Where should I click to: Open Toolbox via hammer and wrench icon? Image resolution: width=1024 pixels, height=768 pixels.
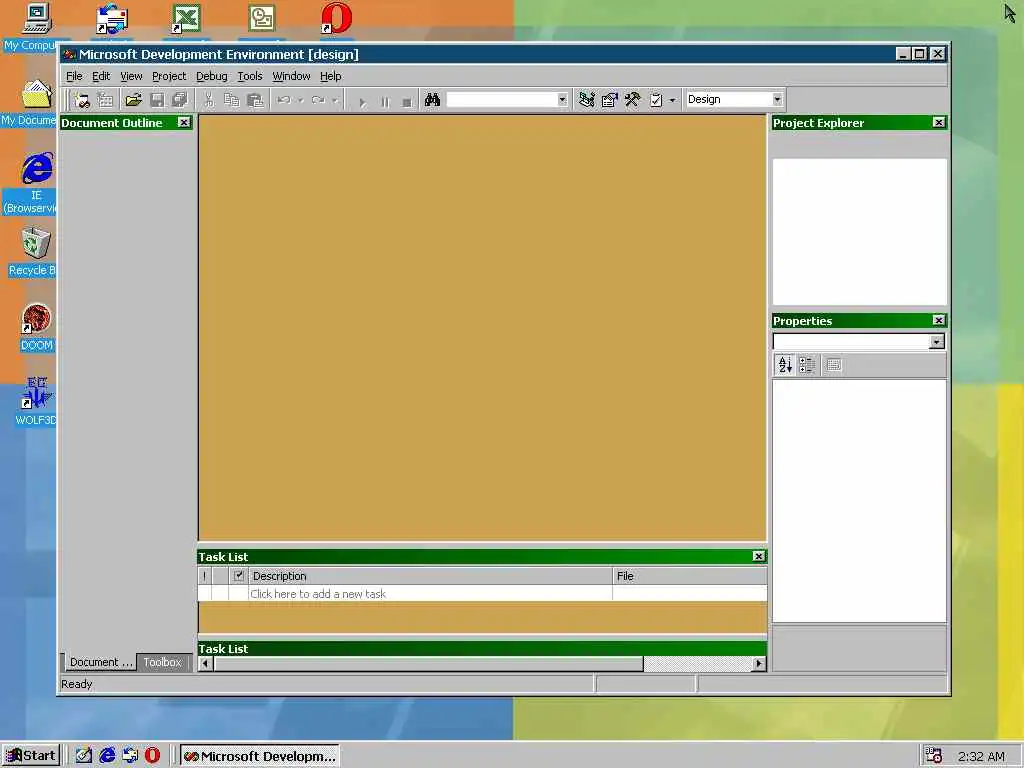[x=632, y=100]
